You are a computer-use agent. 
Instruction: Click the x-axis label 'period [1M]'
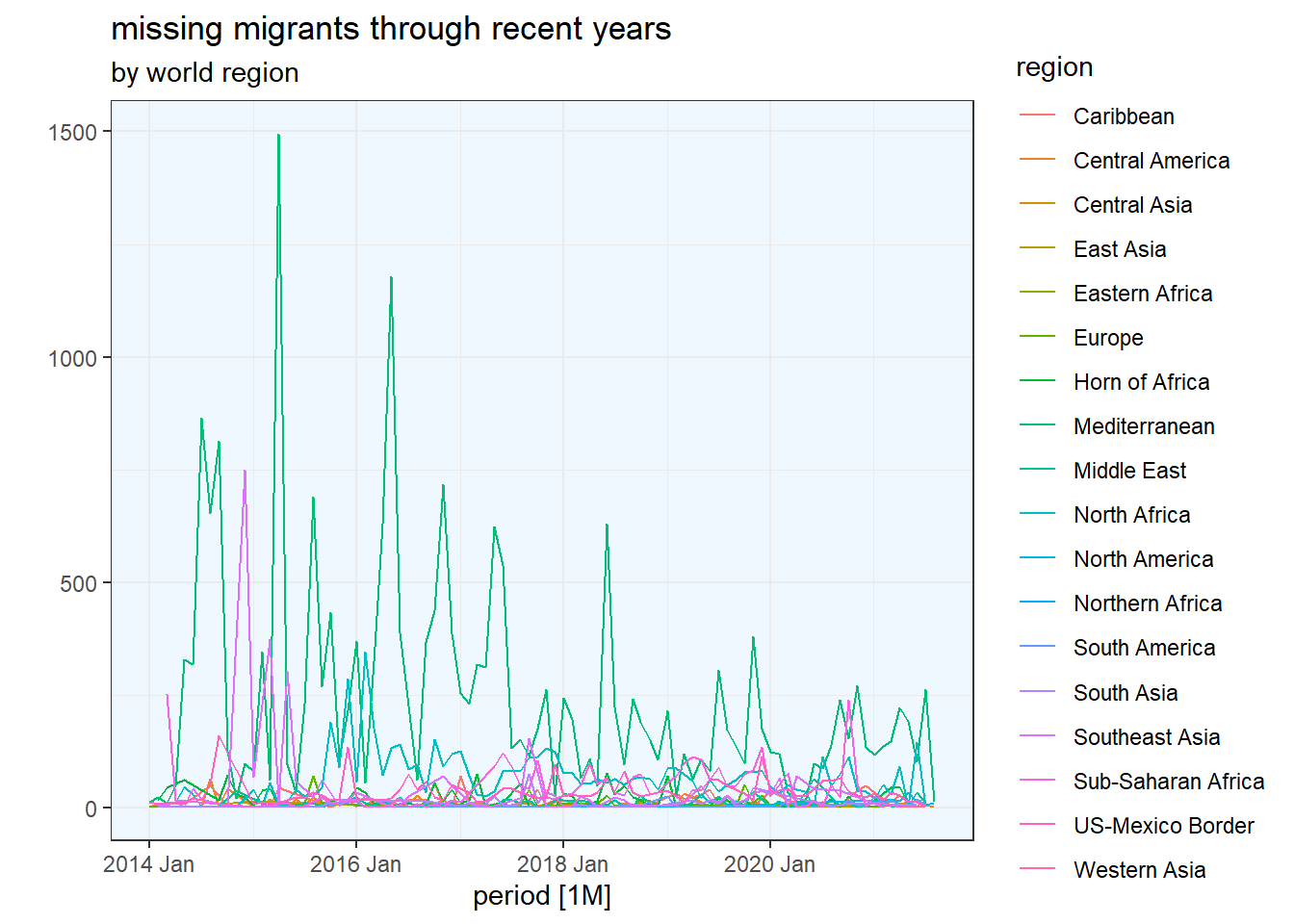pos(542,896)
